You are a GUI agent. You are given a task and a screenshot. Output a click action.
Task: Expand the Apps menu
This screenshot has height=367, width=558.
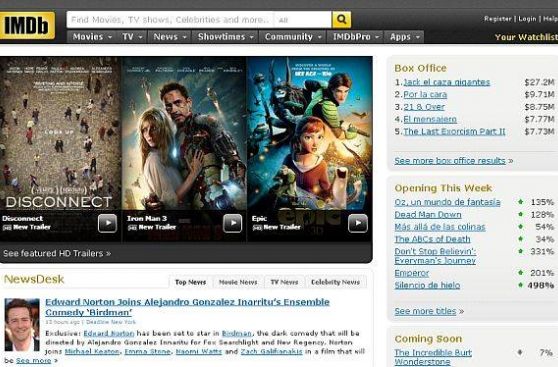[x=404, y=37]
